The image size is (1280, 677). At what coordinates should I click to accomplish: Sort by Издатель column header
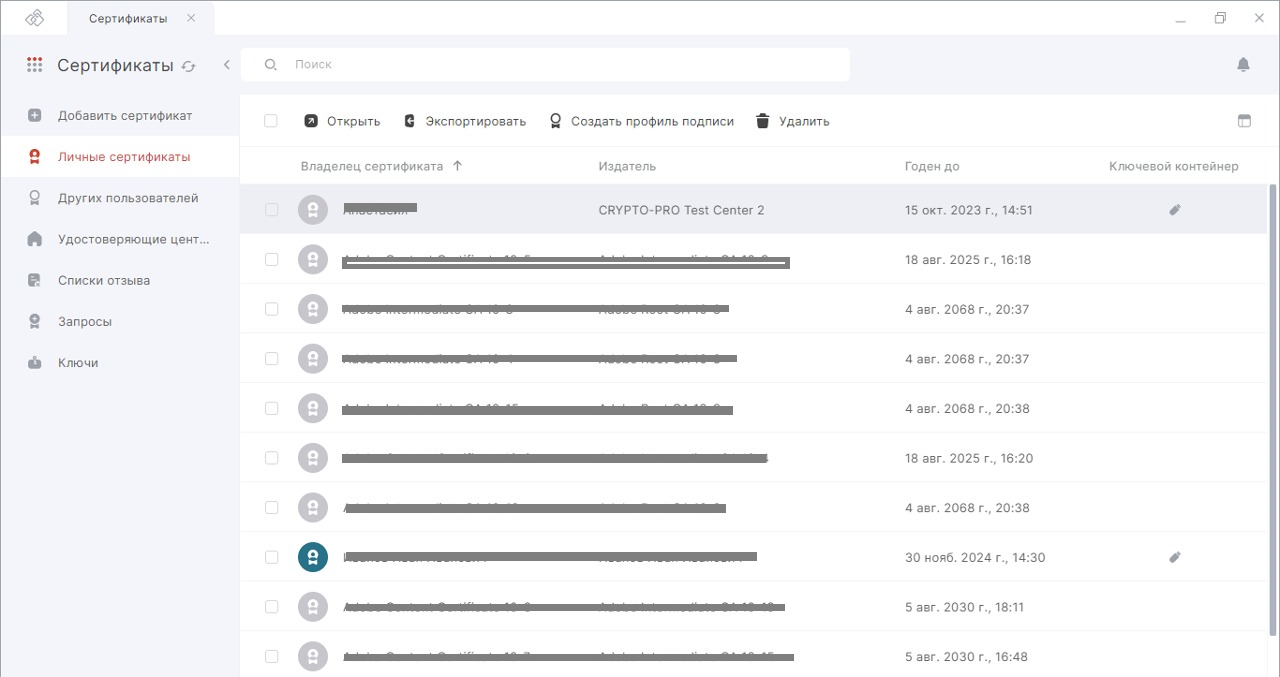click(627, 166)
